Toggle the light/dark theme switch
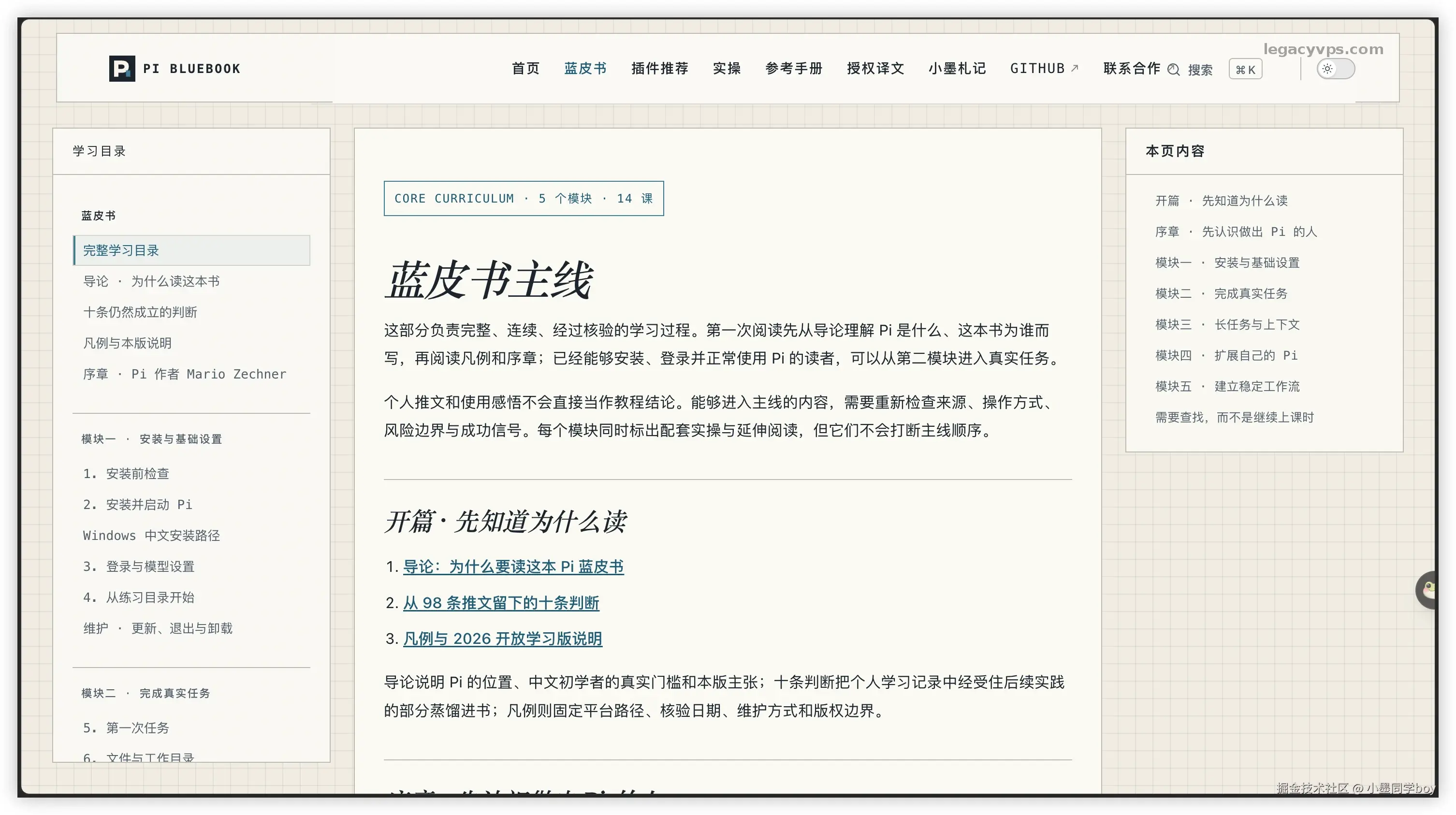The width and height of the screenshot is (1456, 815). (1336, 69)
